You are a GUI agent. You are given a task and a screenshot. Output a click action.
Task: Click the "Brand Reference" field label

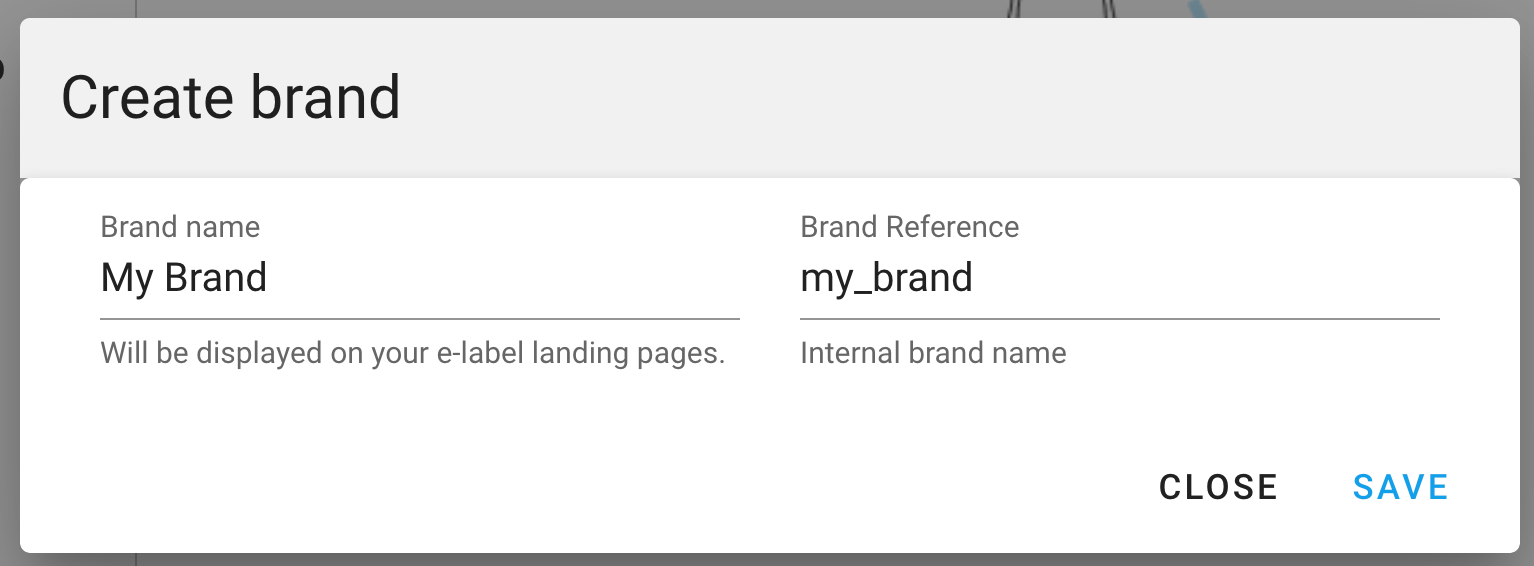(x=909, y=227)
